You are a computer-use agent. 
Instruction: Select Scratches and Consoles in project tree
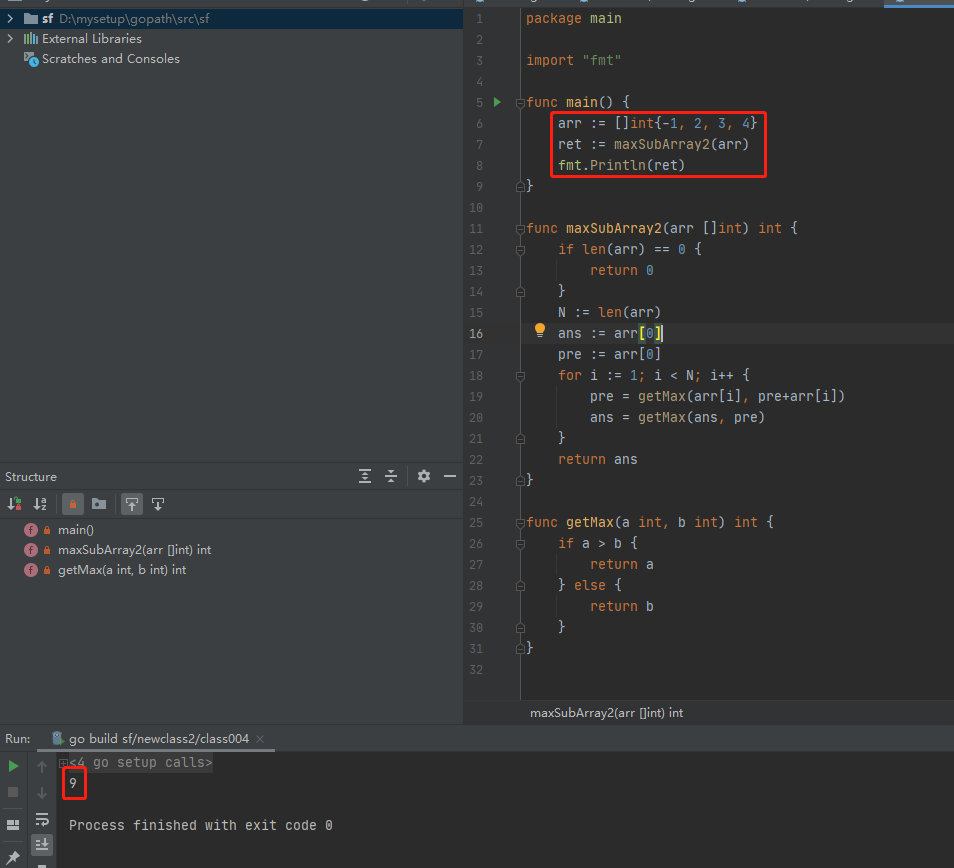click(x=111, y=59)
